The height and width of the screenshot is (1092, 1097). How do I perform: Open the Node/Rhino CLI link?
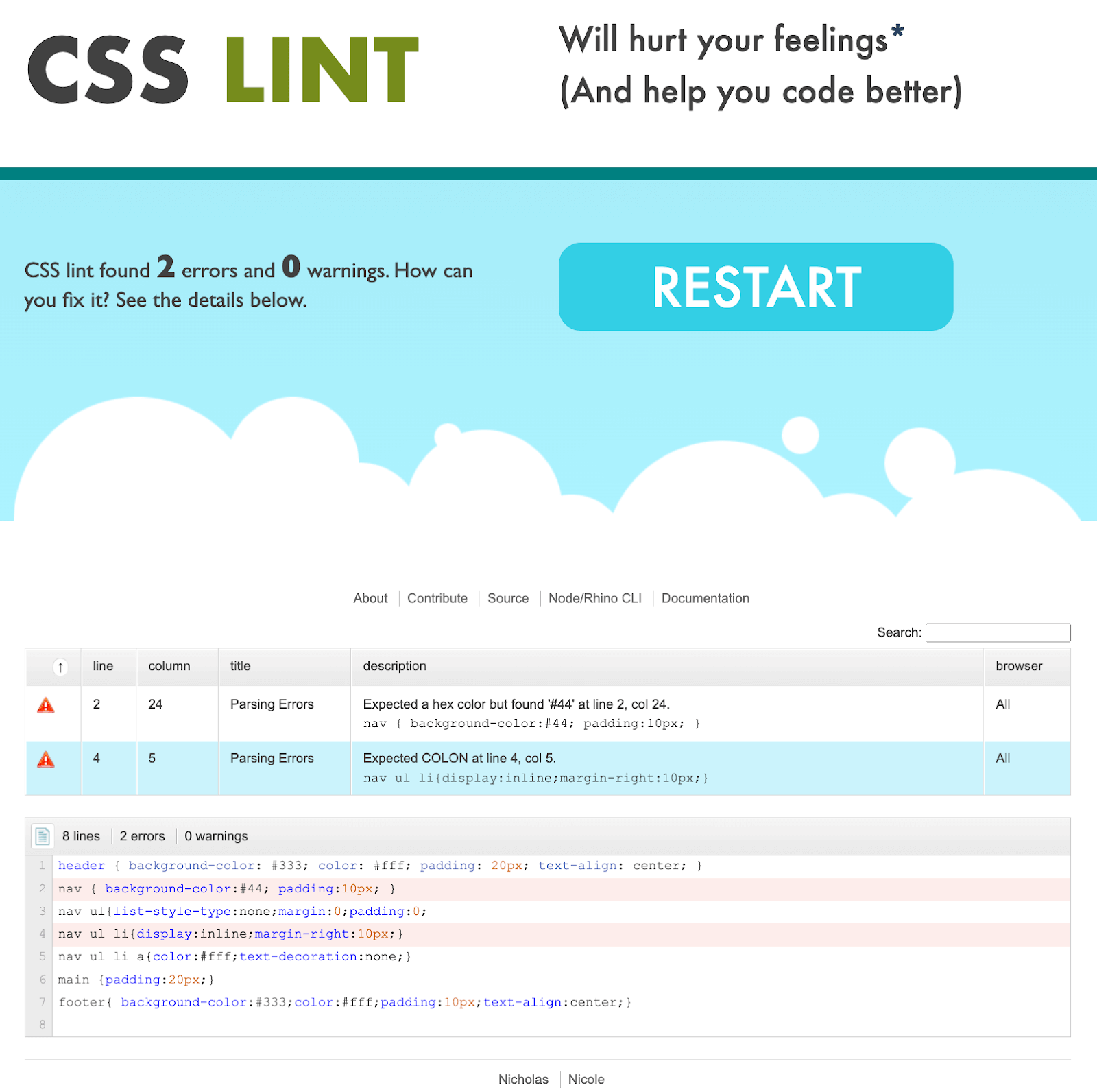point(595,598)
